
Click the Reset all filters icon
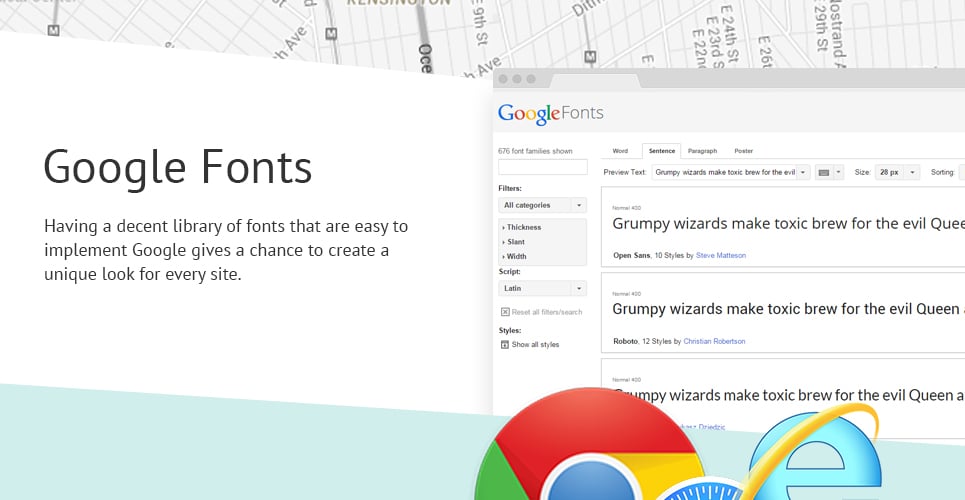[x=505, y=312]
